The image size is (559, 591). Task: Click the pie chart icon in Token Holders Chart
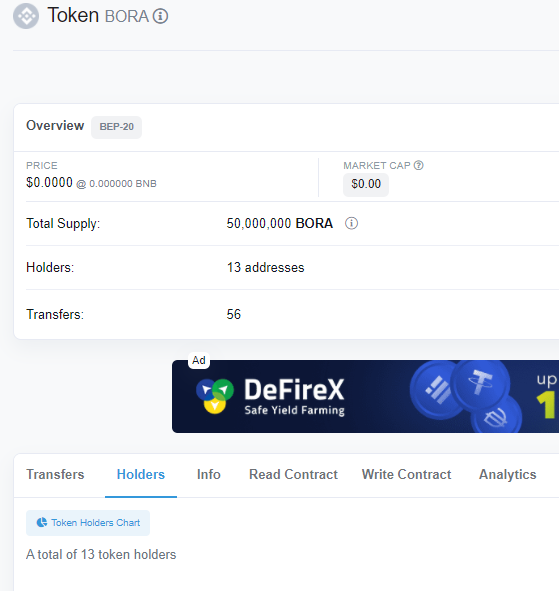pyautogui.click(x=42, y=522)
